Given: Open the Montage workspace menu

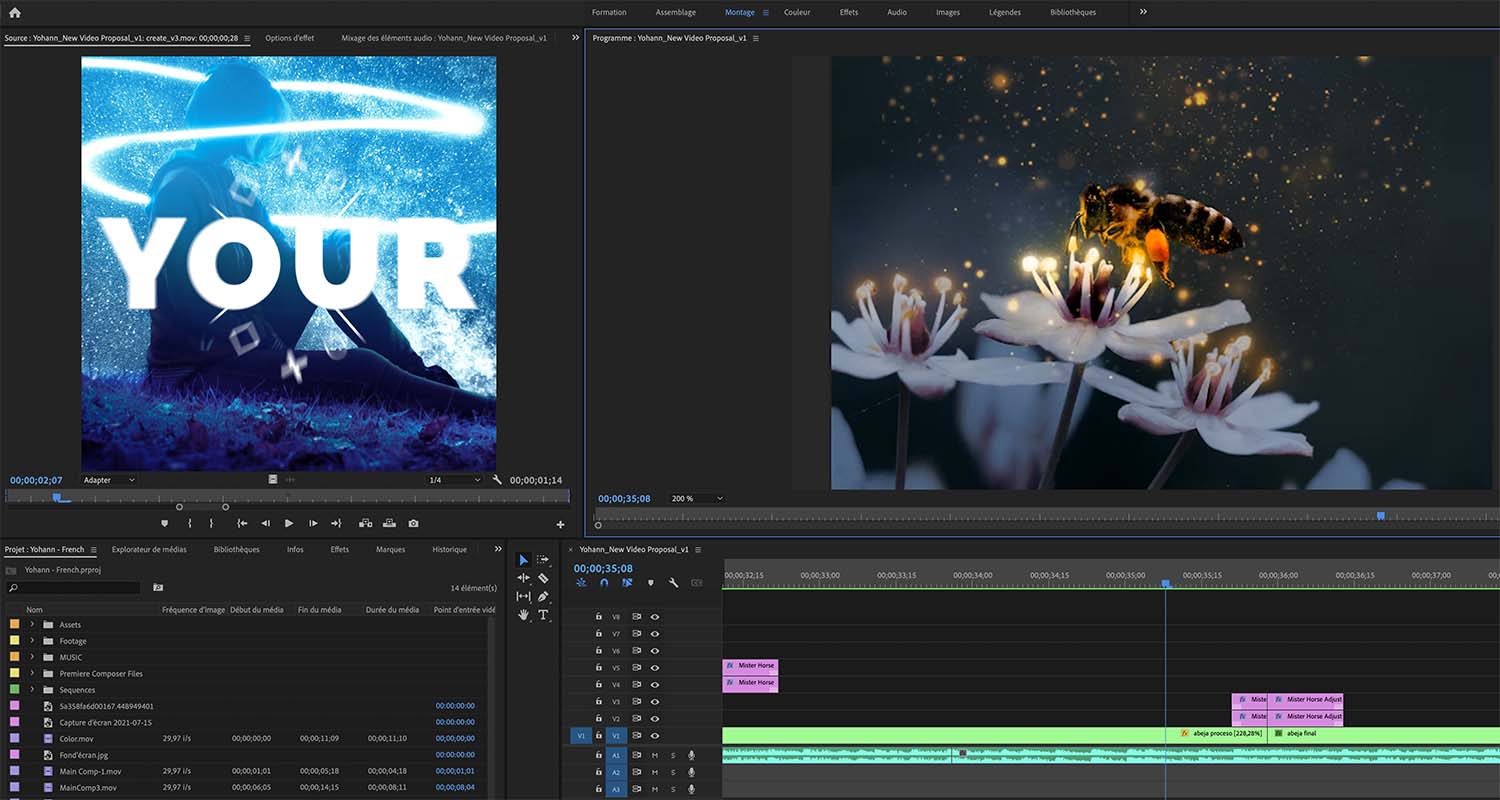Looking at the screenshot, I should (766, 13).
